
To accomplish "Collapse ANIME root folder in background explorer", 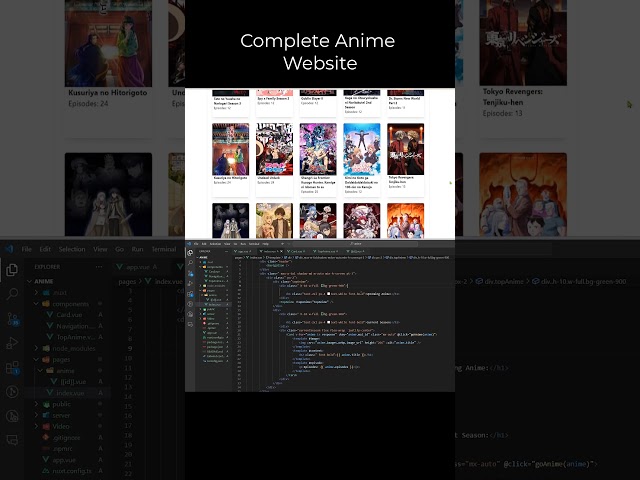I will (x=29, y=282).
